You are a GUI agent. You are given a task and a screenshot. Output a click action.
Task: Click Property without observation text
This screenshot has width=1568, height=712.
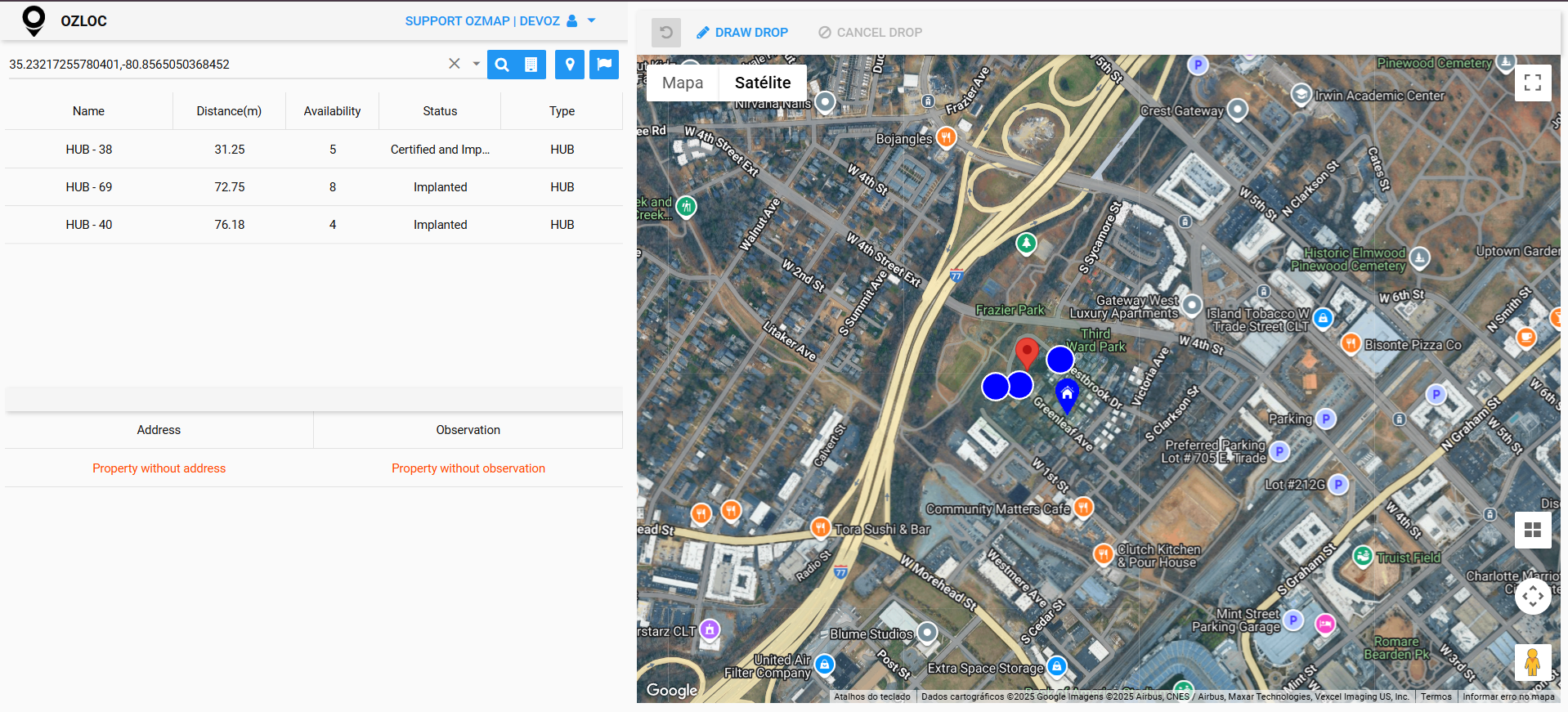pyautogui.click(x=468, y=468)
